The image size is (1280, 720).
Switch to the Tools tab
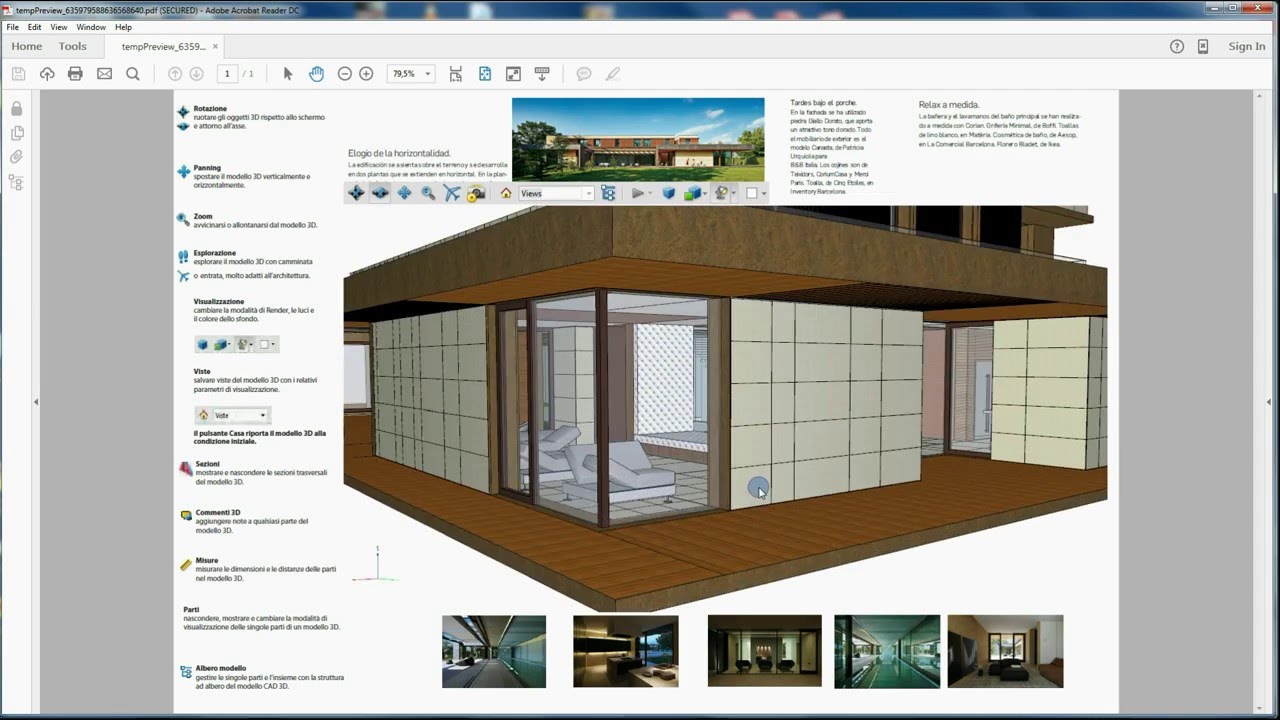pyautogui.click(x=72, y=46)
